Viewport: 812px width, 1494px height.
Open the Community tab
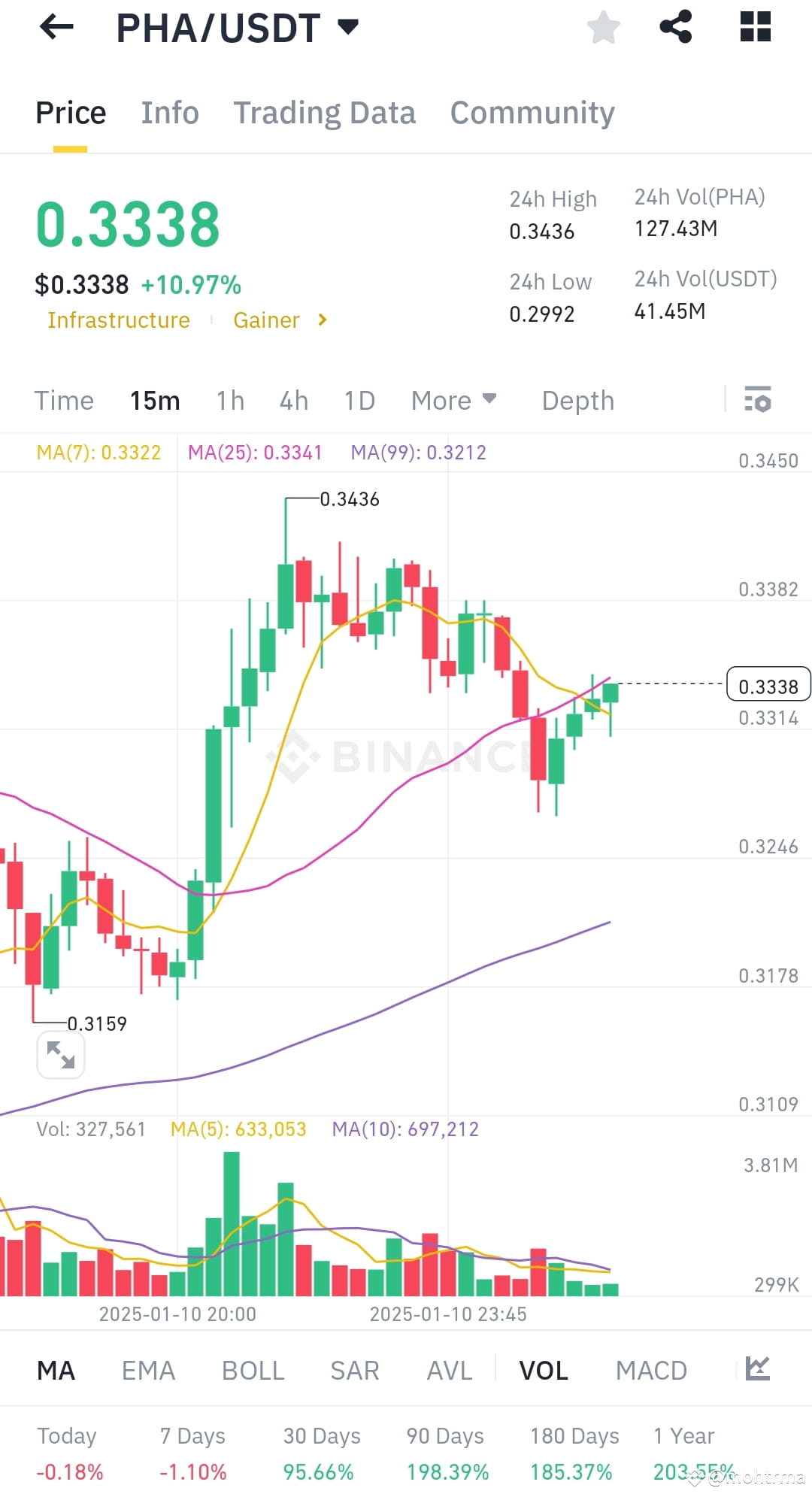(532, 112)
